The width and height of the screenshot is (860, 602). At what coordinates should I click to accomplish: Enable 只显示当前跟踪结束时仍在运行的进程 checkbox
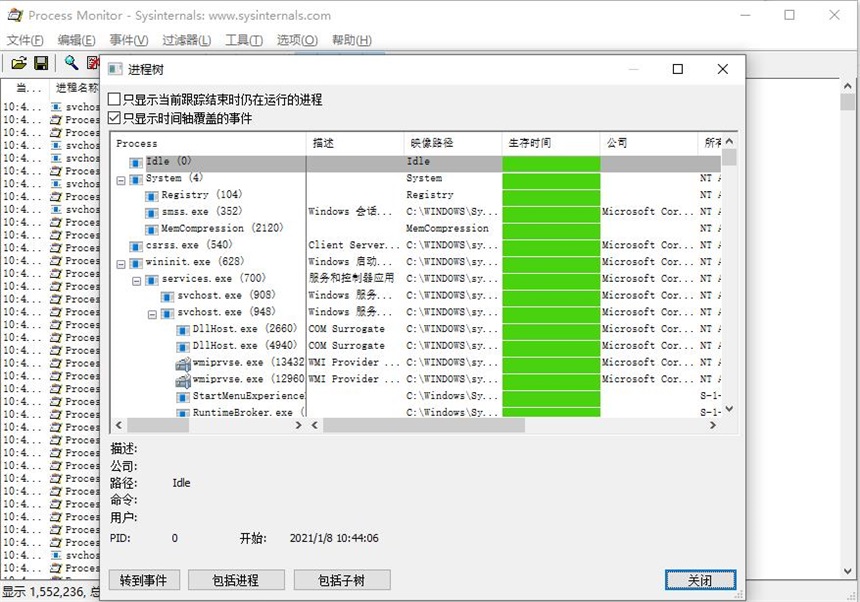(x=114, y=99)
